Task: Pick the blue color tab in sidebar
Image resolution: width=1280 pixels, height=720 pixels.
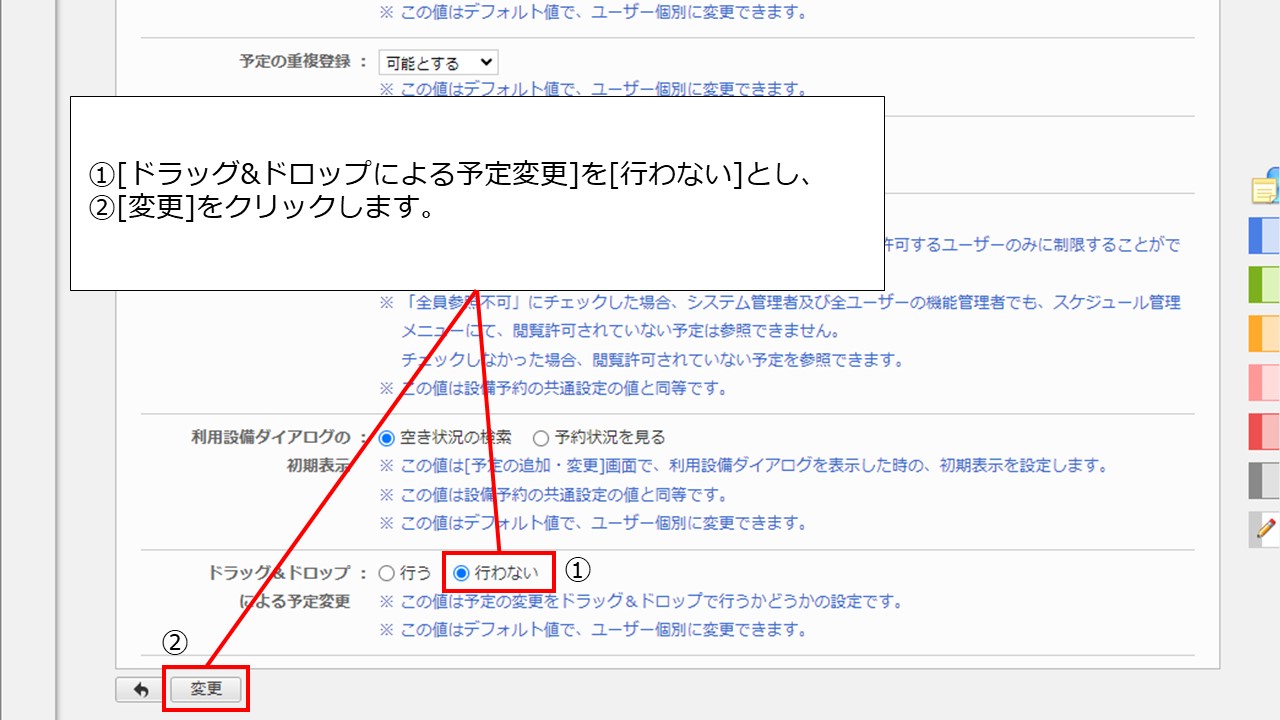Action: click(1265, 236)
